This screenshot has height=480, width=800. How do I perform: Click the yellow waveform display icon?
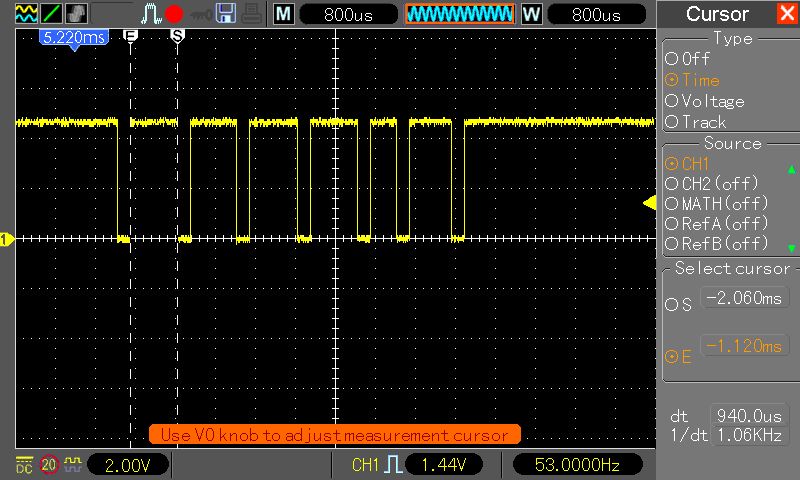pyautogui.click(x=24, y=14)
